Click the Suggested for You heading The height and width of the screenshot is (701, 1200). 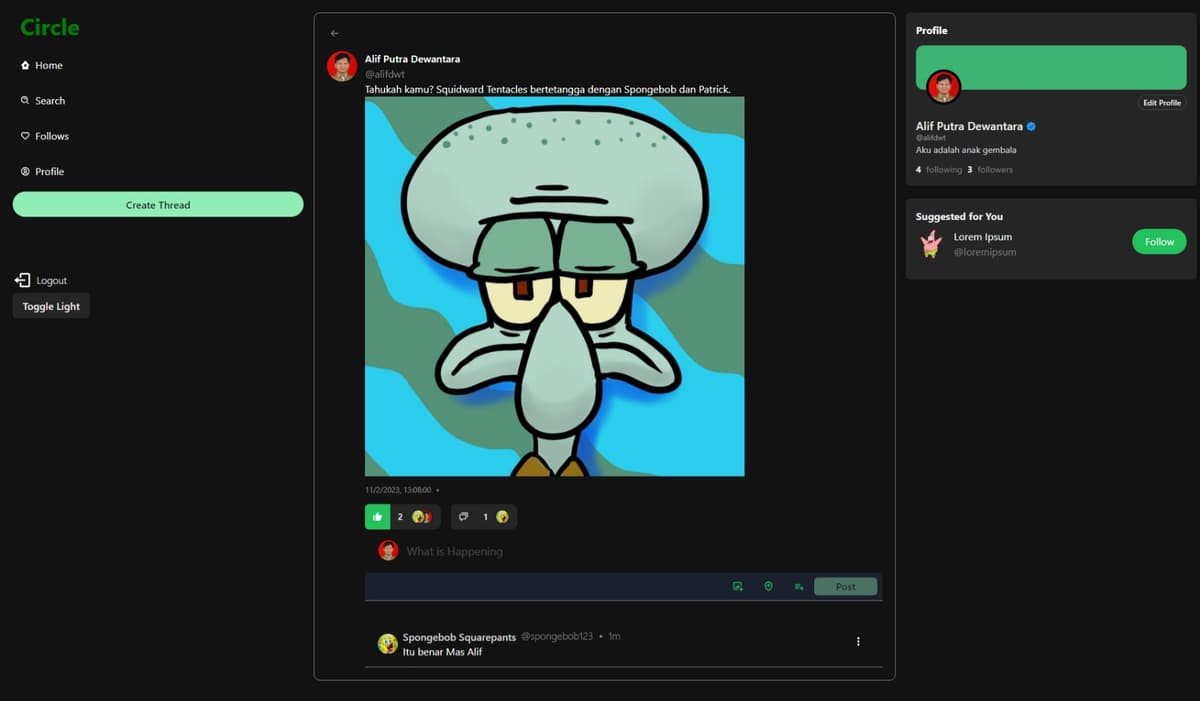click(959, 216)
